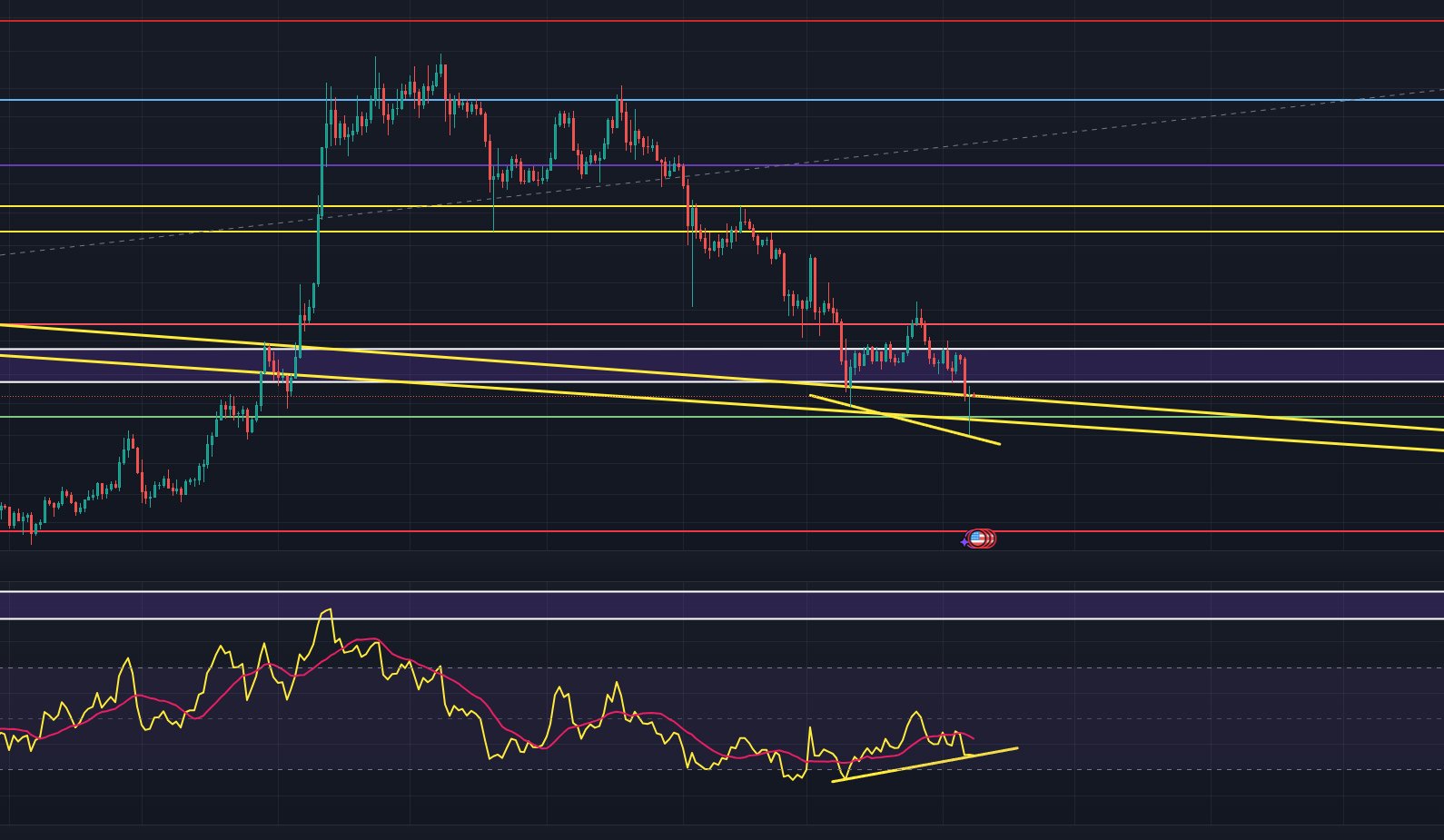Screen dimensions: 1444x840
Task: Click the purple sparkle icon beside the flag
Action: pos(964,542)
